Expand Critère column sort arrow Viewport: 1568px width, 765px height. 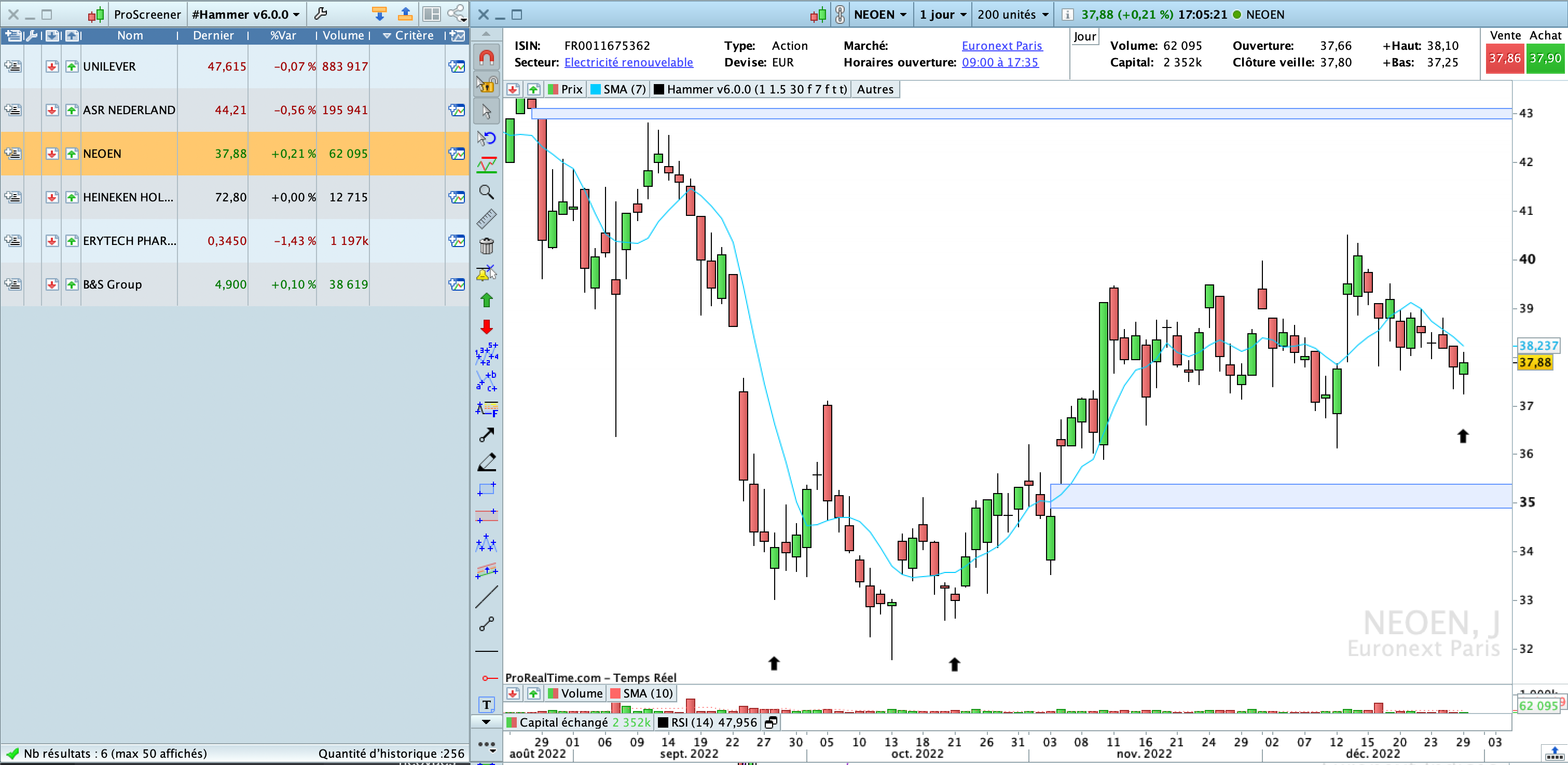(387, 36)
